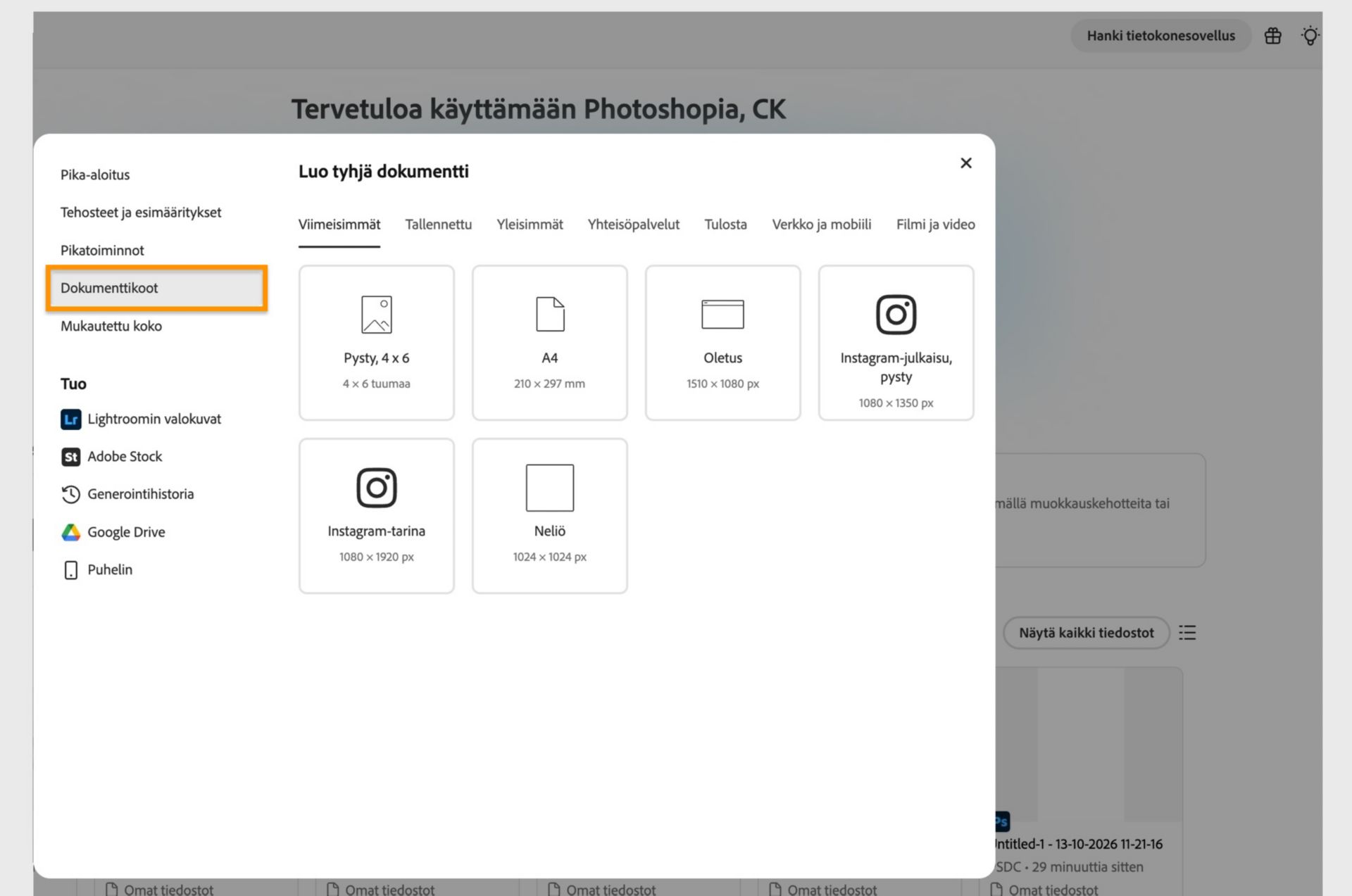Open the Yleisimmät tab
The width and height of the screenshot is (1352, 896).
530,225
